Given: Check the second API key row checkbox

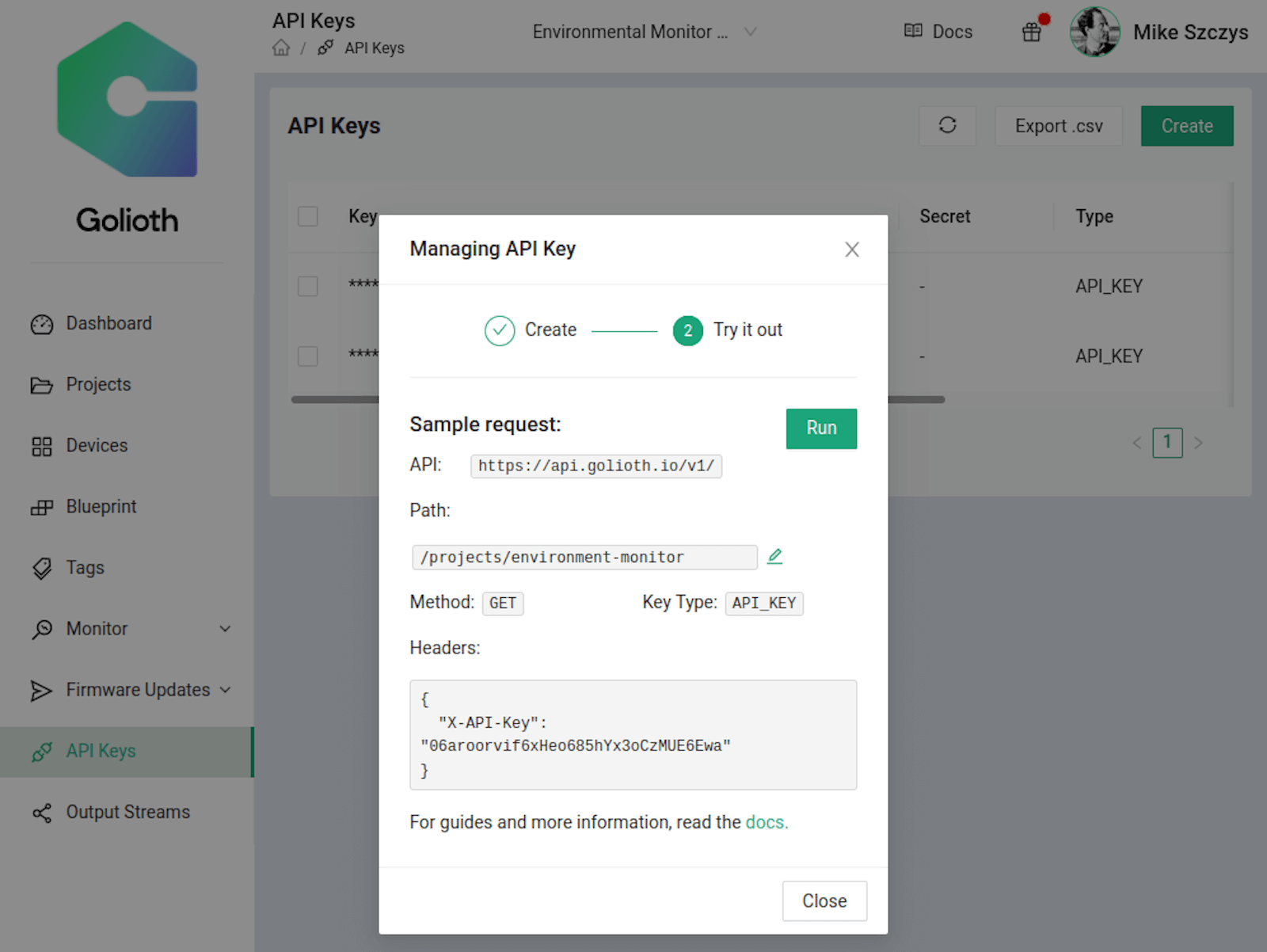Looking at the screenshot, I should tap(308, 356).
